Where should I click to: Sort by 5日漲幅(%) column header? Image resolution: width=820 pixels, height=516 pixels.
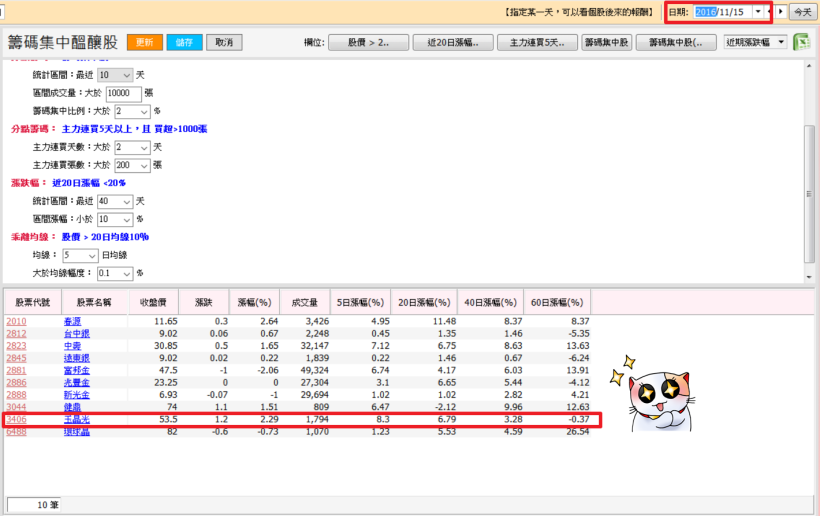point(360,302)
